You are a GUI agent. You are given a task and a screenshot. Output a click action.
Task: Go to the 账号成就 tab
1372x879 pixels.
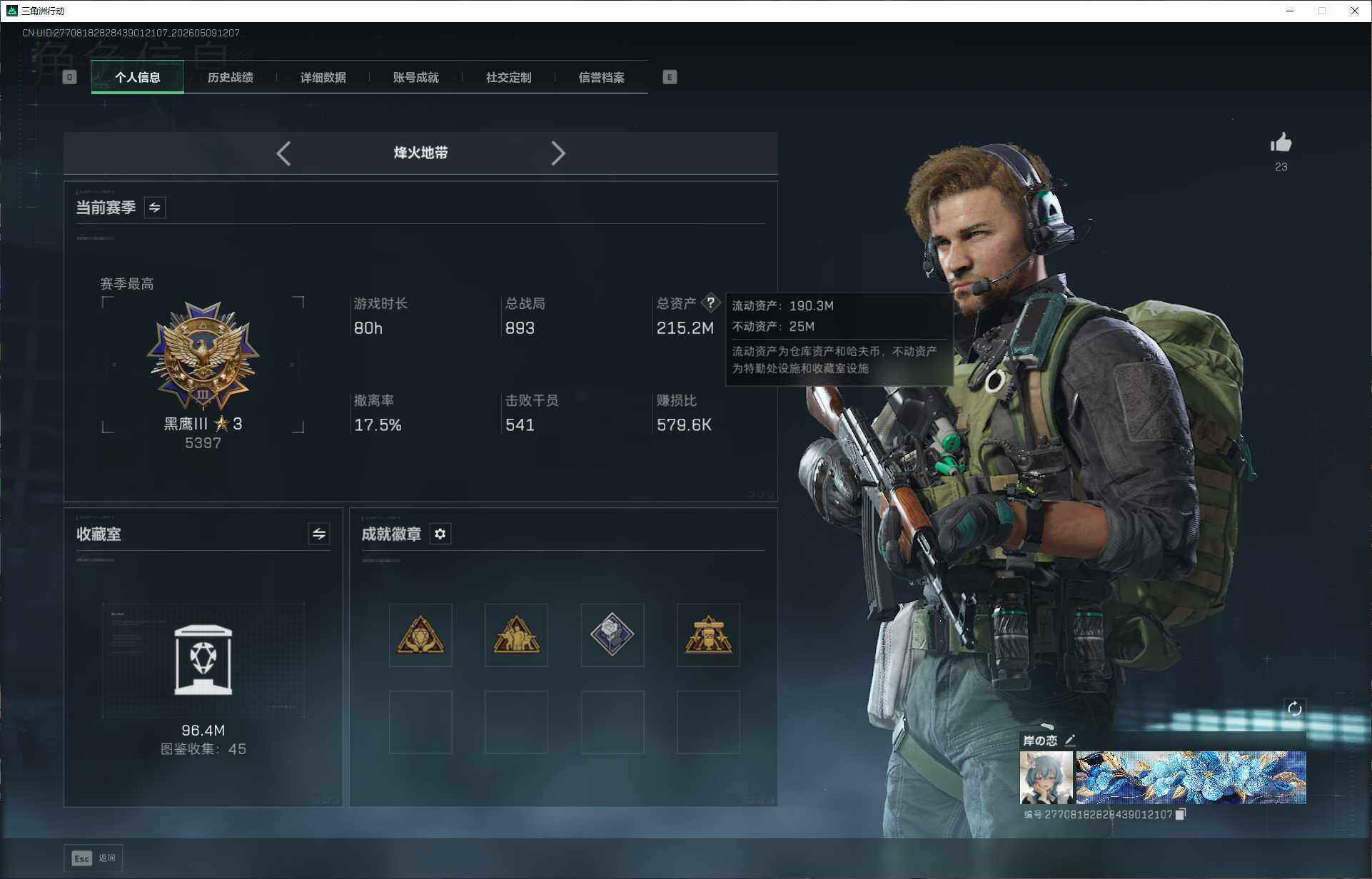[x=416, y=77]
